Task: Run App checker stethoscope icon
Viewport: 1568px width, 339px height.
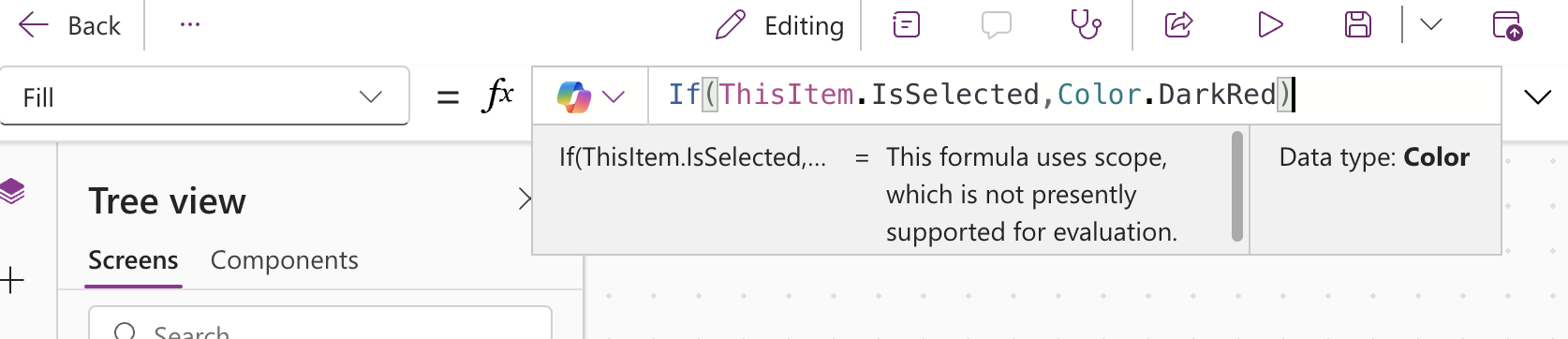Action: click(1086, 24)
